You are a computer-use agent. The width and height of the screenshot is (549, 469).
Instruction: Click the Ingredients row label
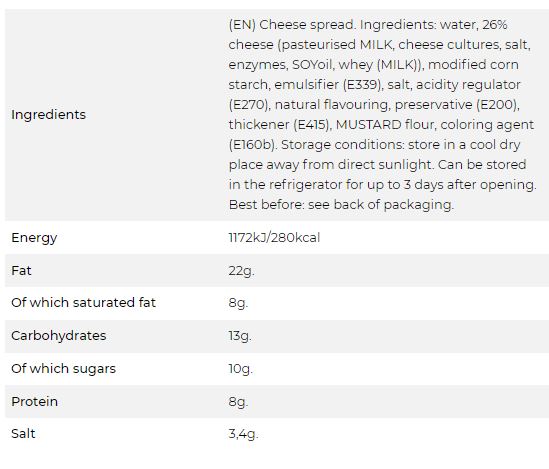(x=48, y=115)
